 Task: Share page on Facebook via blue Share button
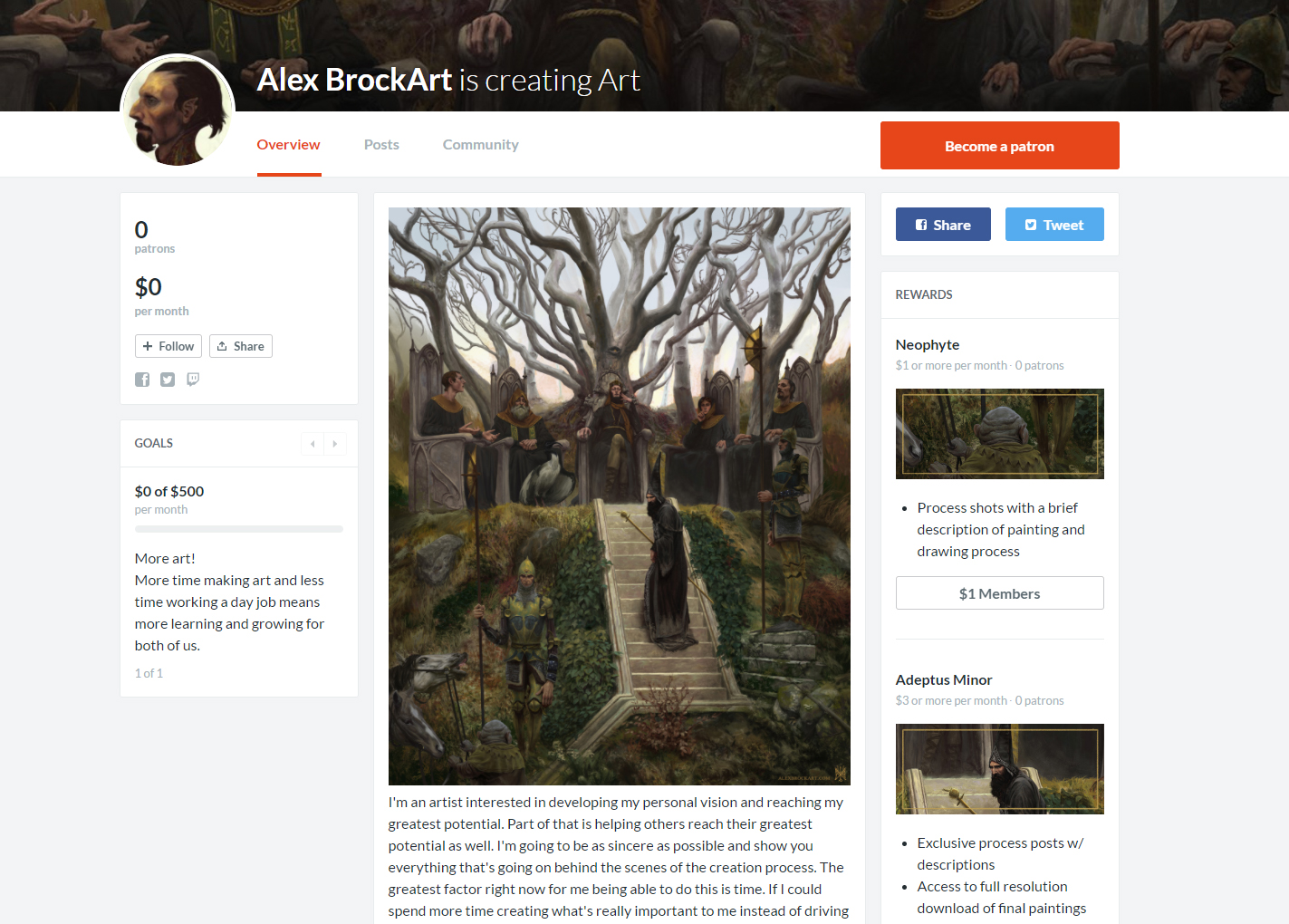point(943,225)
